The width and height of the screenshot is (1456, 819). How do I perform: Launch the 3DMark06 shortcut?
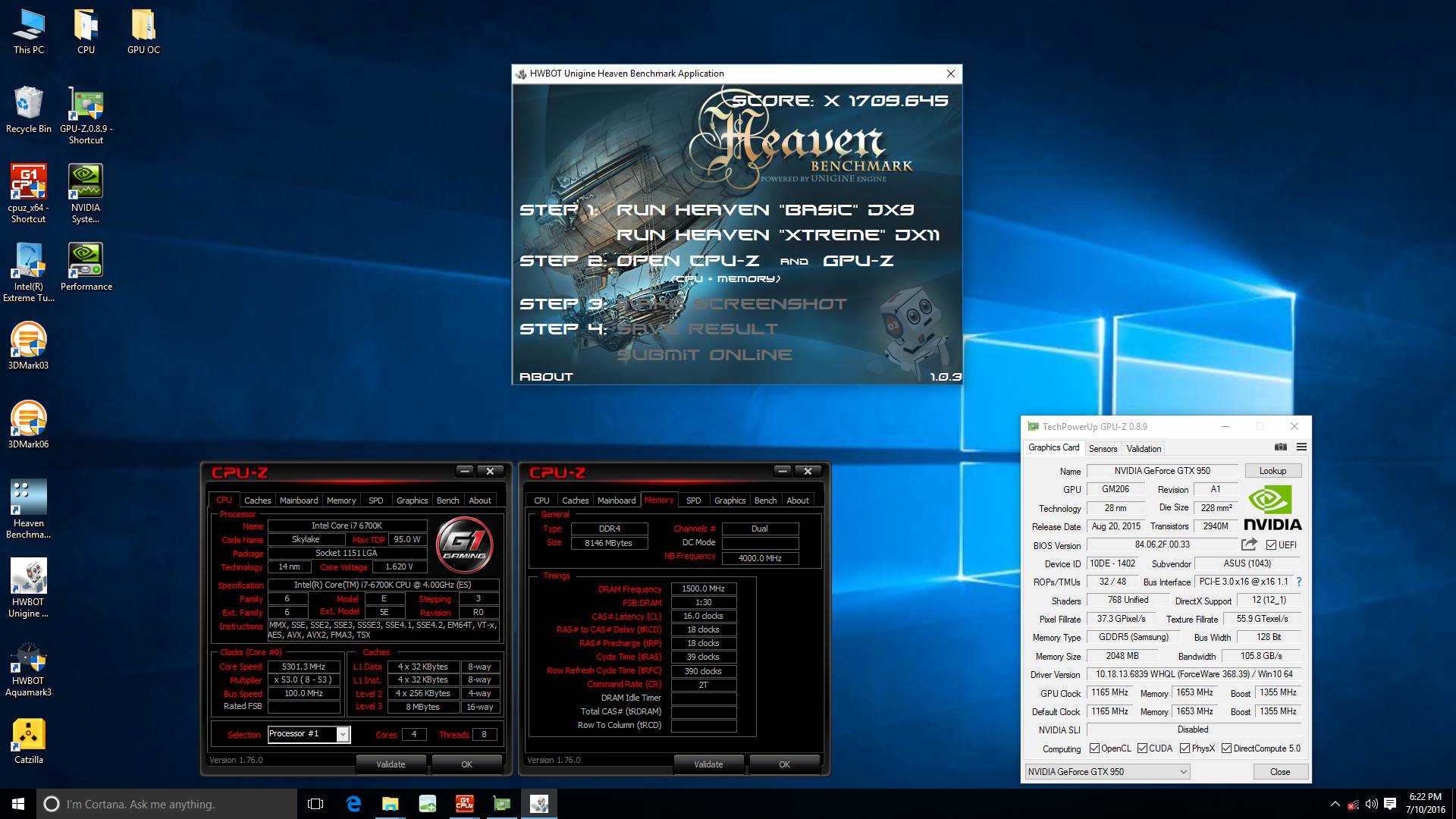pos(28,425)
